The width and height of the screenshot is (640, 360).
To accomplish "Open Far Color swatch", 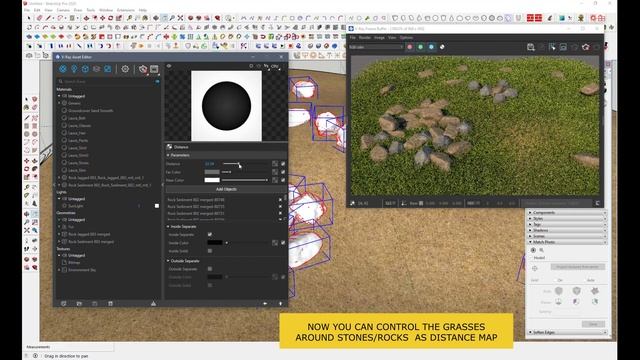I will [212, 172].
